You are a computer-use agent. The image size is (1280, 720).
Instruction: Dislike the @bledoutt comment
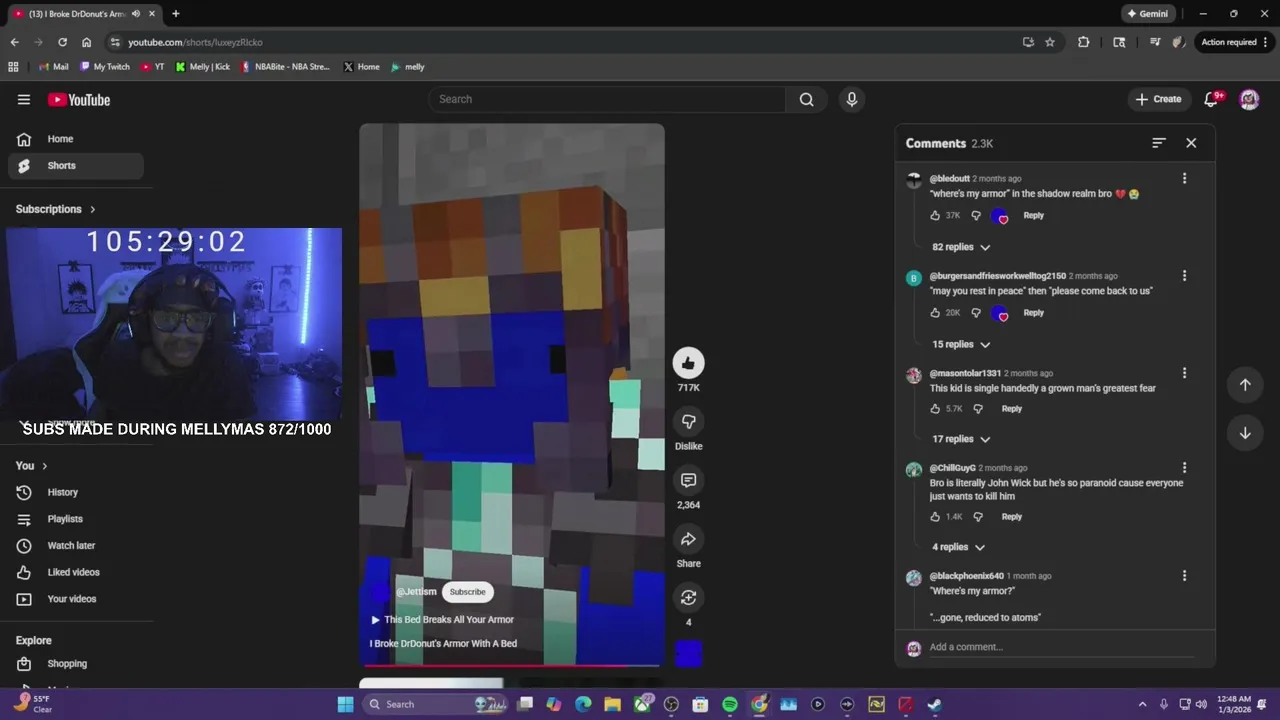976,215
